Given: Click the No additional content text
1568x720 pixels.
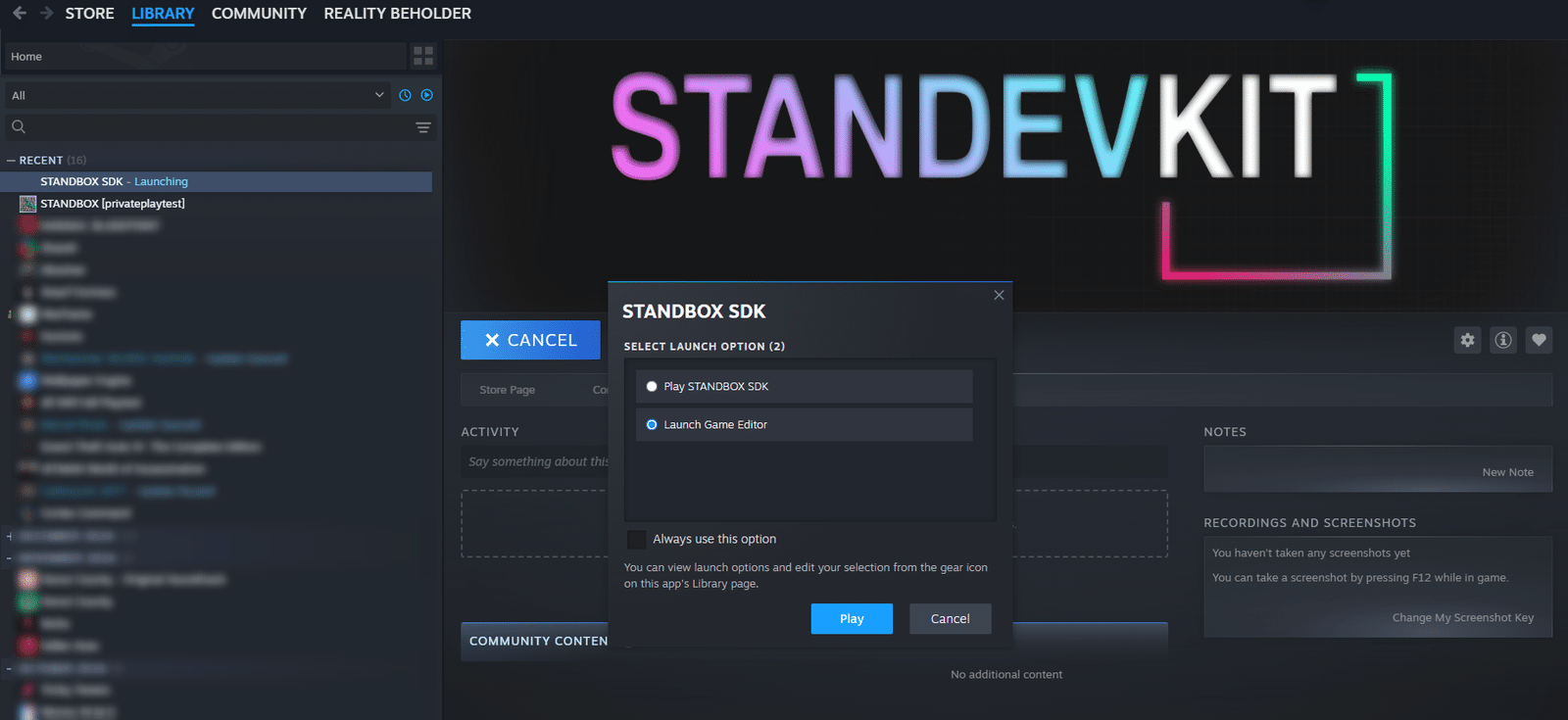Looking at the screenshot, I should pos(1005,675).
